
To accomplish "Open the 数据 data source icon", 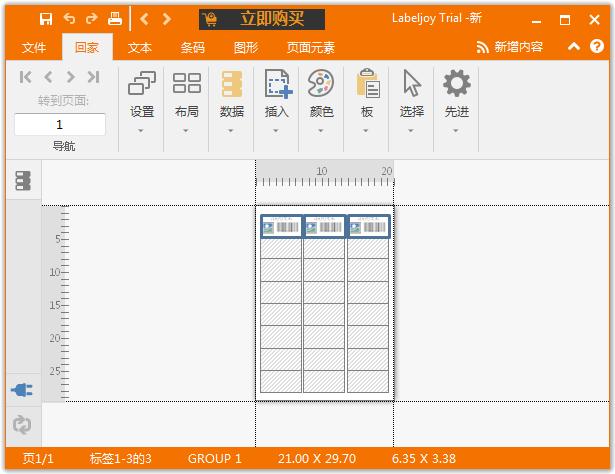I will tap(232, 84).
